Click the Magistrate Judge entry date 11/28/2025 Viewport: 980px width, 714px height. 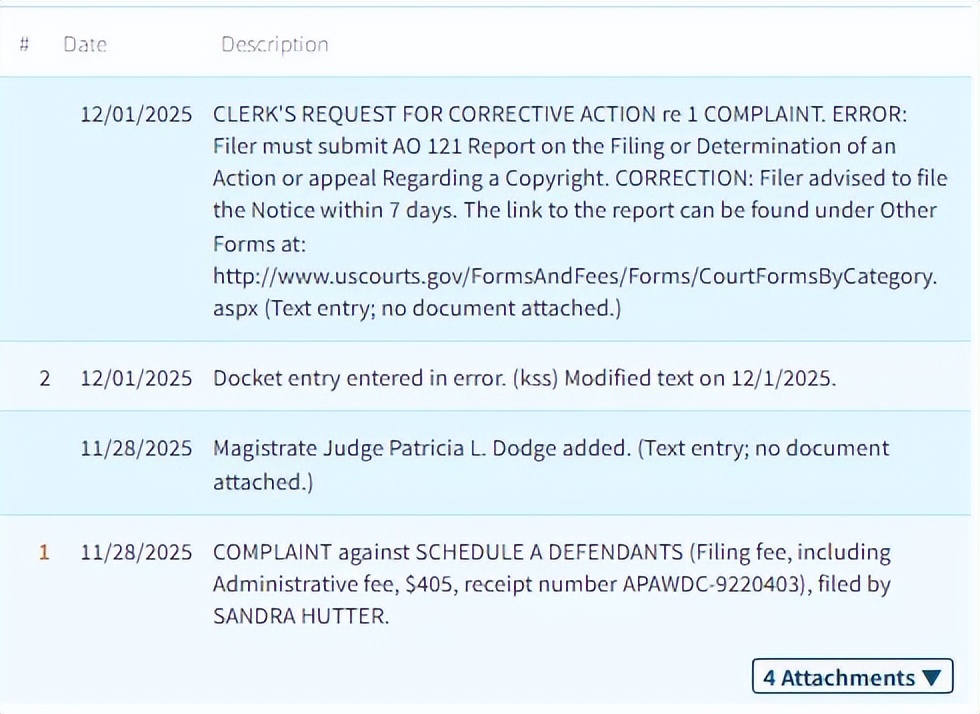pos(136,448)
